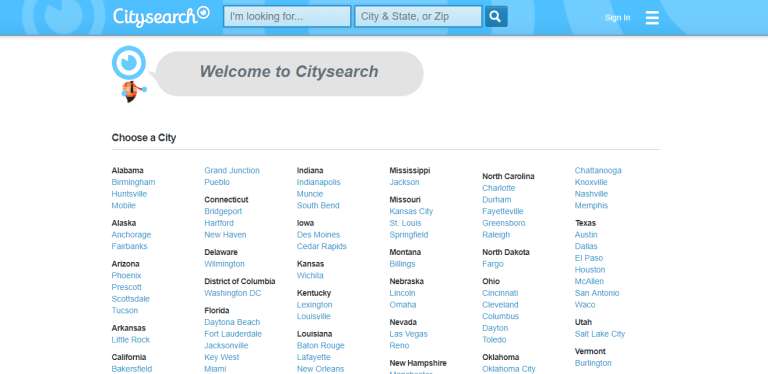Open the Huntsville city link
The width and height of the screenshot is (768, 374).
click(129, 194)
